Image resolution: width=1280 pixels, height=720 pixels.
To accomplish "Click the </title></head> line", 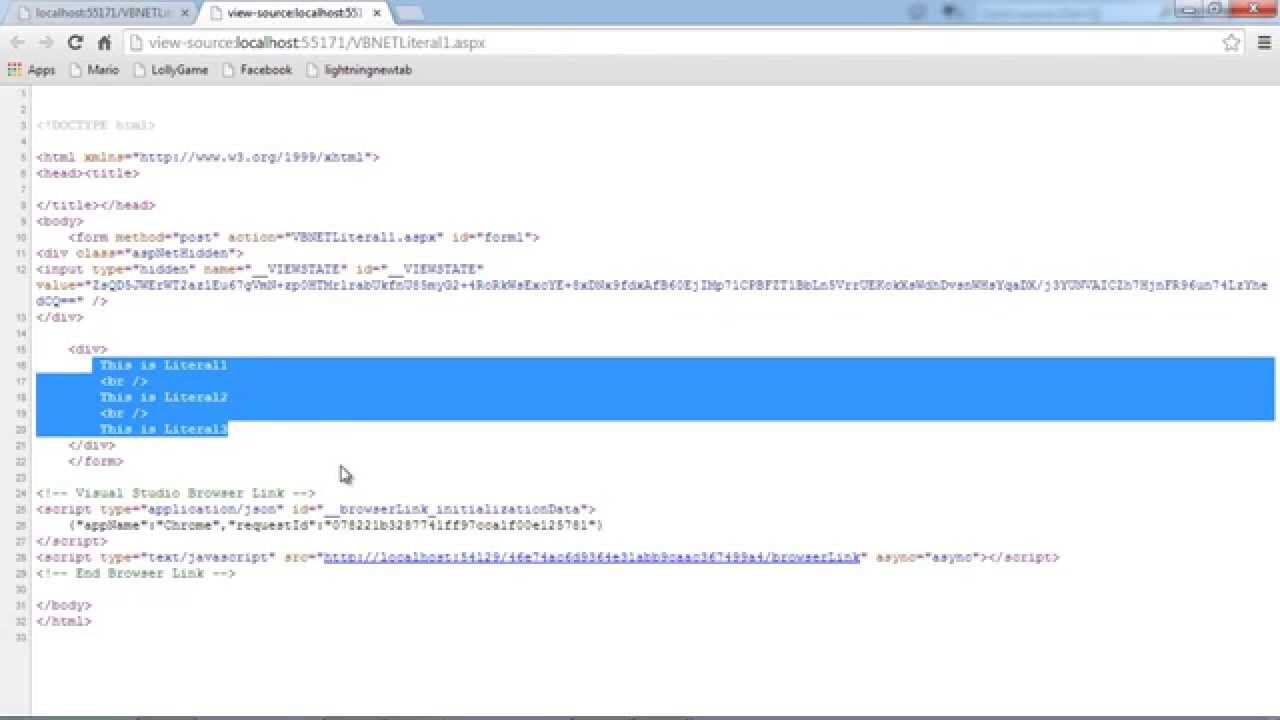I will click(x=96, y=205).
